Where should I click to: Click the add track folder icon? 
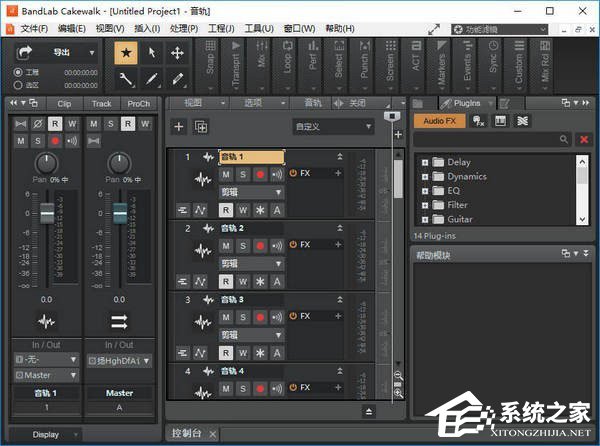click(x=201, y=127)
